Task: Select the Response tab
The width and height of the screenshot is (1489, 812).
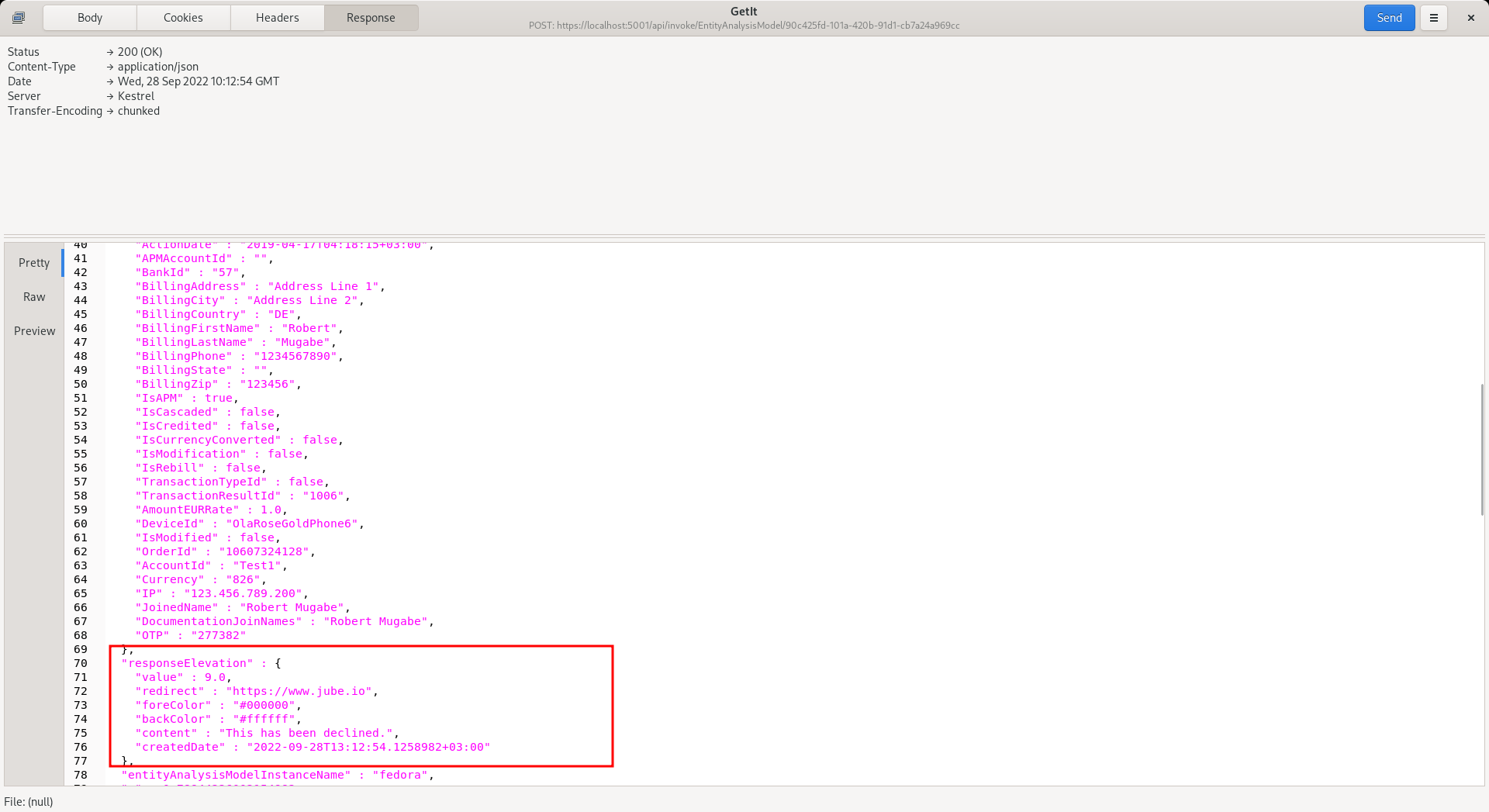Action: point(371,18)
